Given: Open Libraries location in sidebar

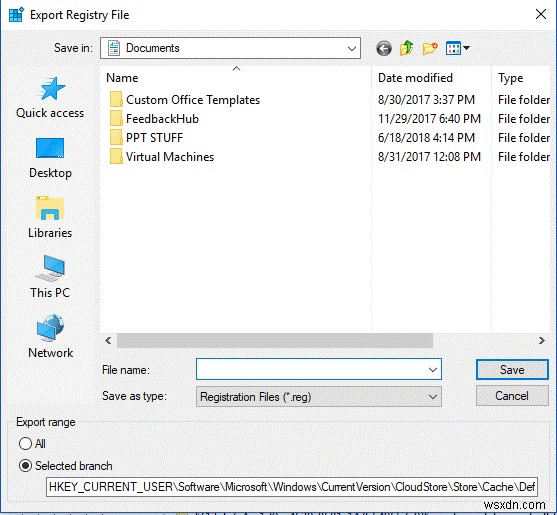Looking at the screenshot, I should (50, 217).
